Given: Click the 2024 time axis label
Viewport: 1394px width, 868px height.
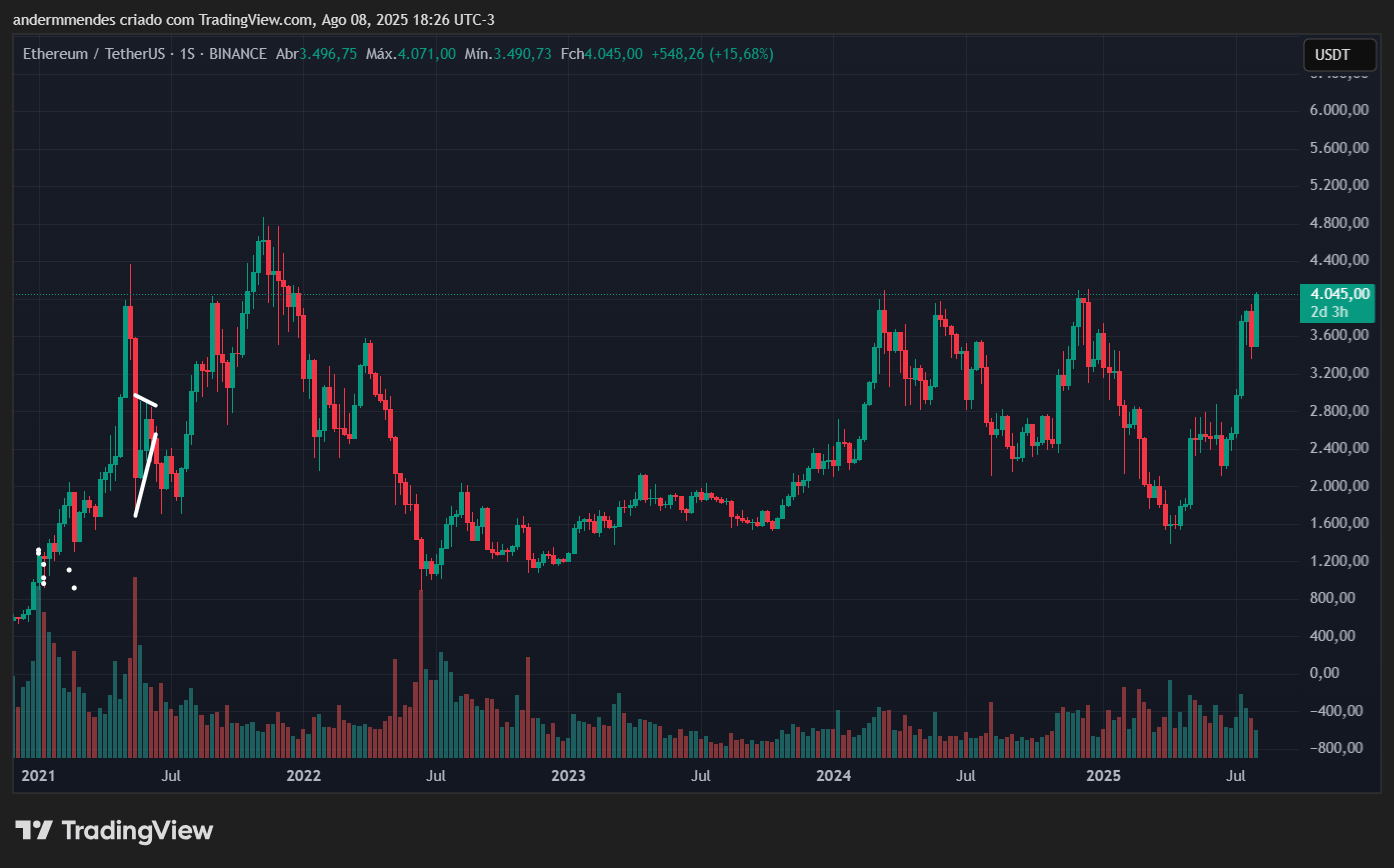Looking at the screenshot, I should pyautogui.click(x=833, y=775).
